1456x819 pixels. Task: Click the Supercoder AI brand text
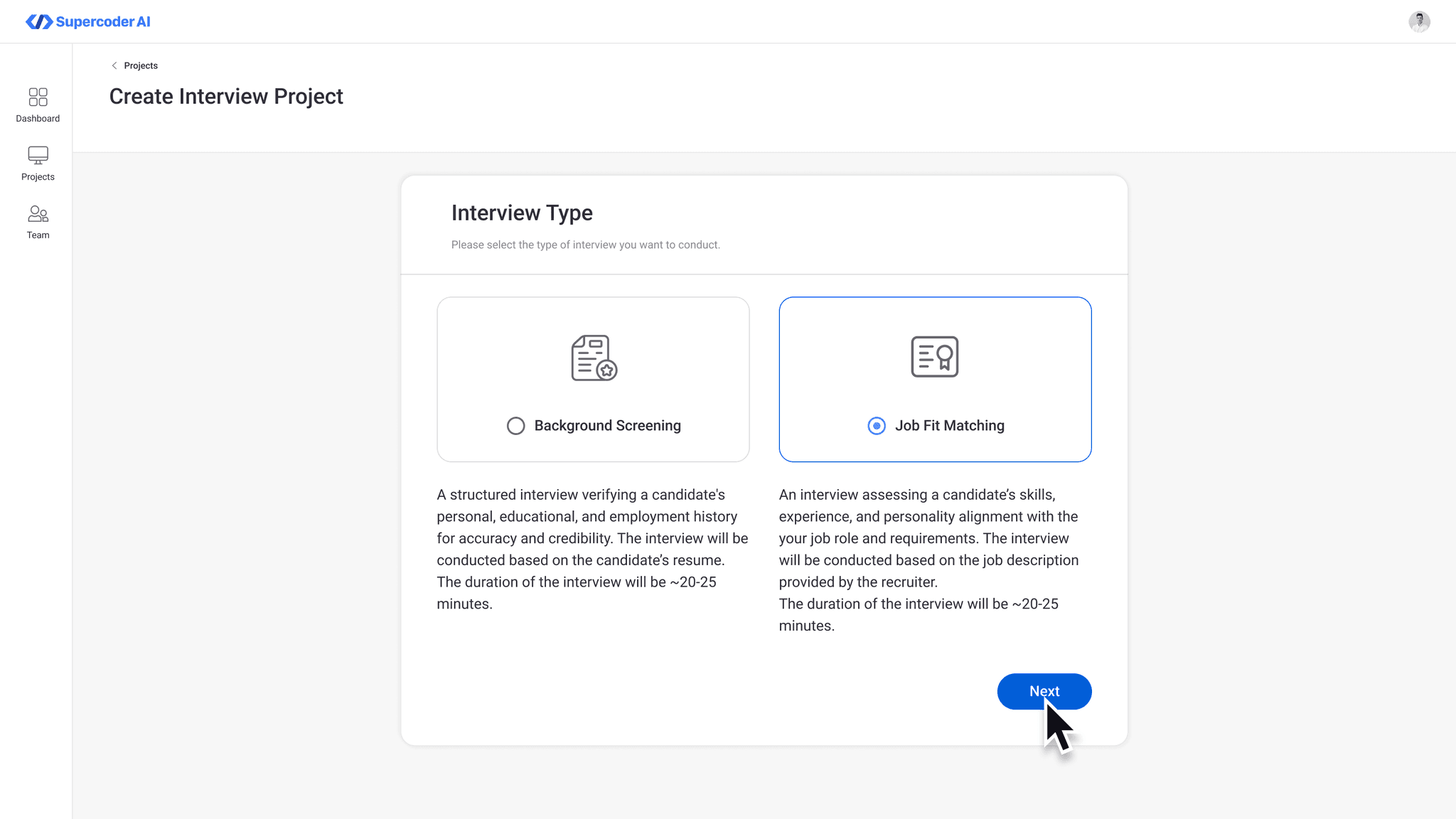pos(103,22)
